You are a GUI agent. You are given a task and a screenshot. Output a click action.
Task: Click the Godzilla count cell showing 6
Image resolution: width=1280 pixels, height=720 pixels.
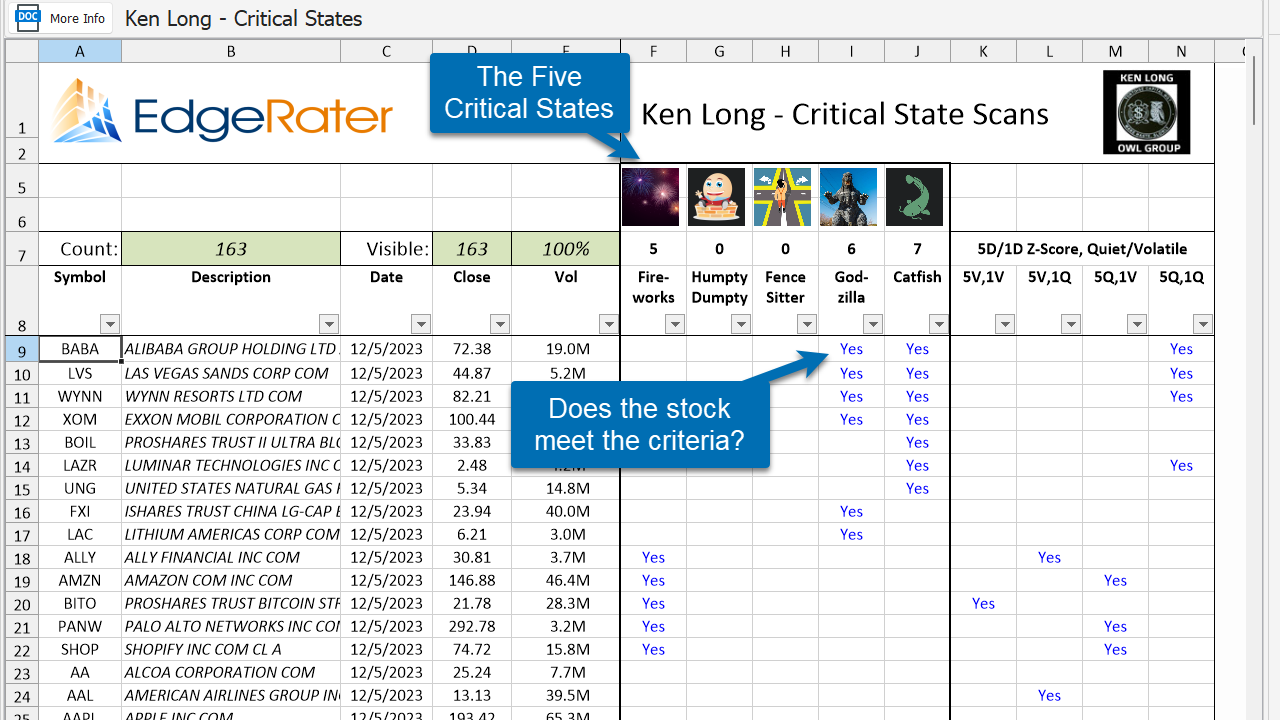pyautogui.click(x=851, y=249)
